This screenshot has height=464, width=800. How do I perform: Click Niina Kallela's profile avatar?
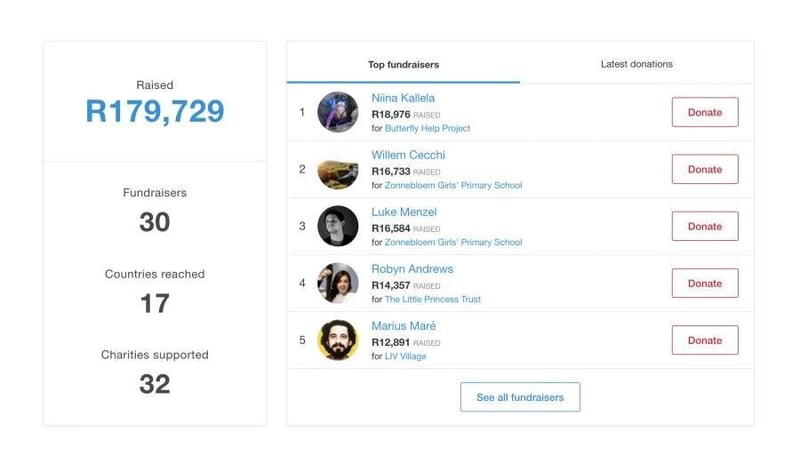point(338,112)
